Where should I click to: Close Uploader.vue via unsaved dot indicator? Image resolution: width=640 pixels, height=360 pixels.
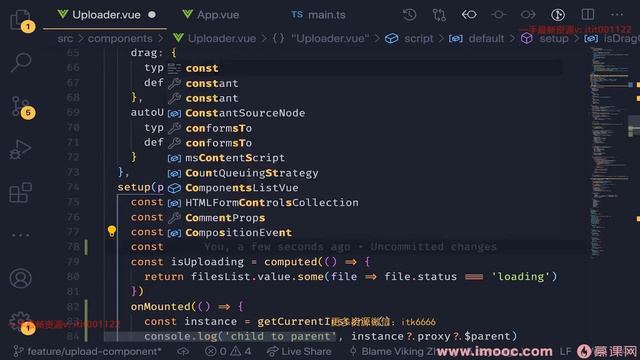152,15
